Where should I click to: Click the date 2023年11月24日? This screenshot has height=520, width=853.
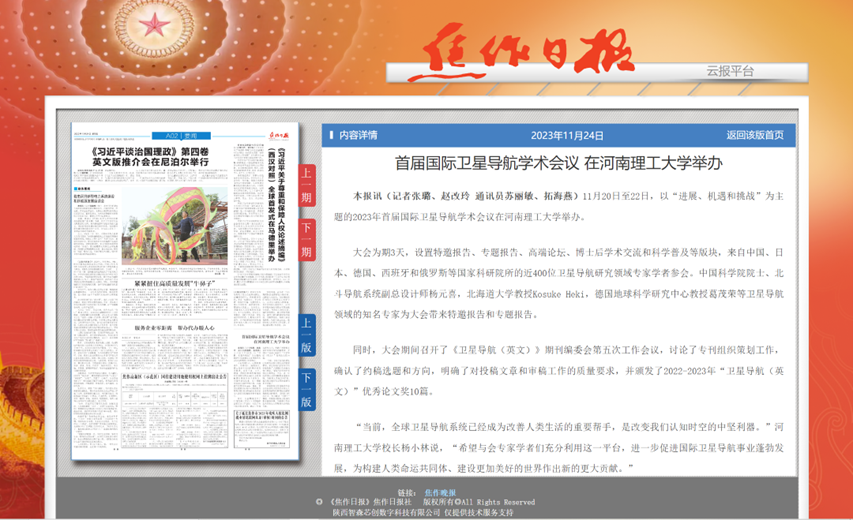567,135
